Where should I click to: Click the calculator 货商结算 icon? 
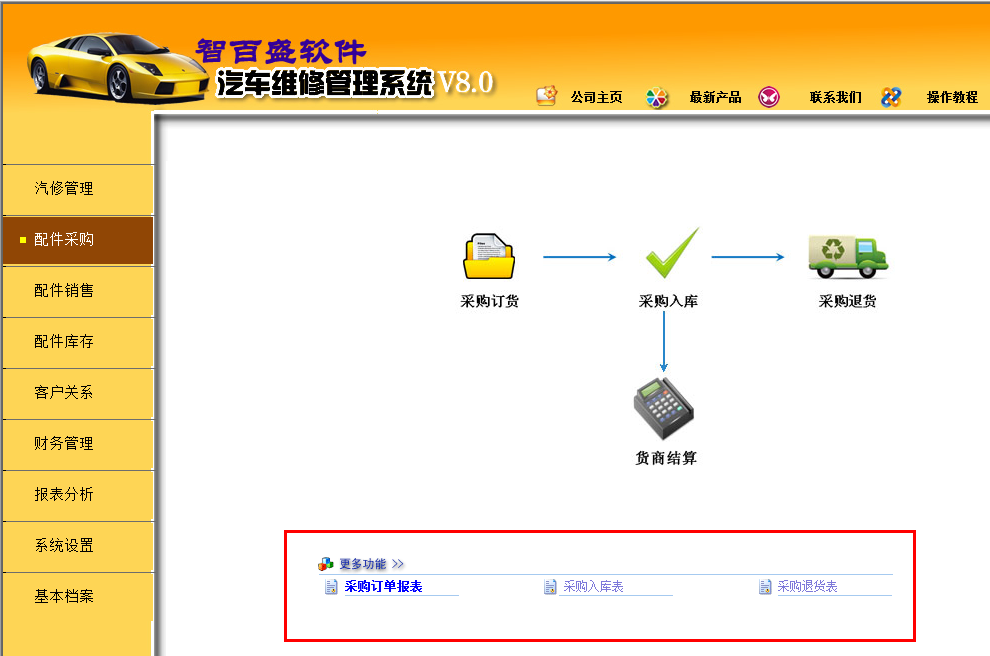(x=664, y=409)
